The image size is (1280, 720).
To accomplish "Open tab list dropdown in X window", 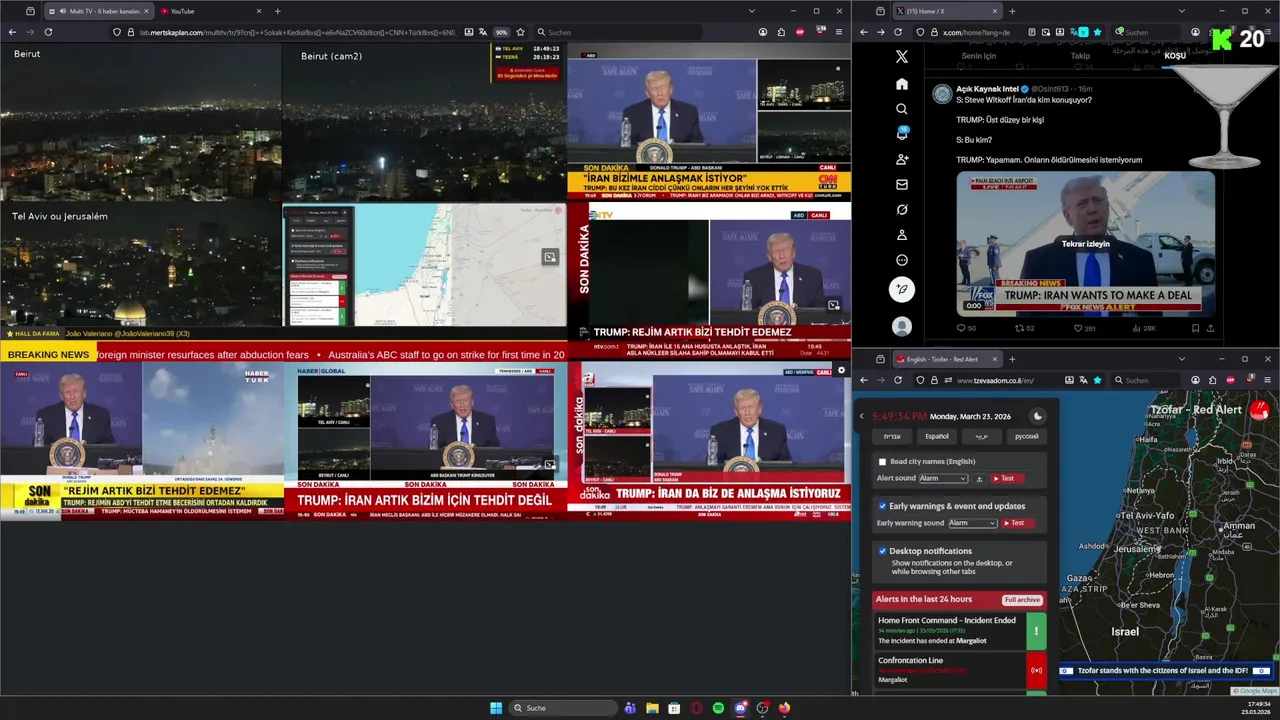I will click(x=1181, y=11).
